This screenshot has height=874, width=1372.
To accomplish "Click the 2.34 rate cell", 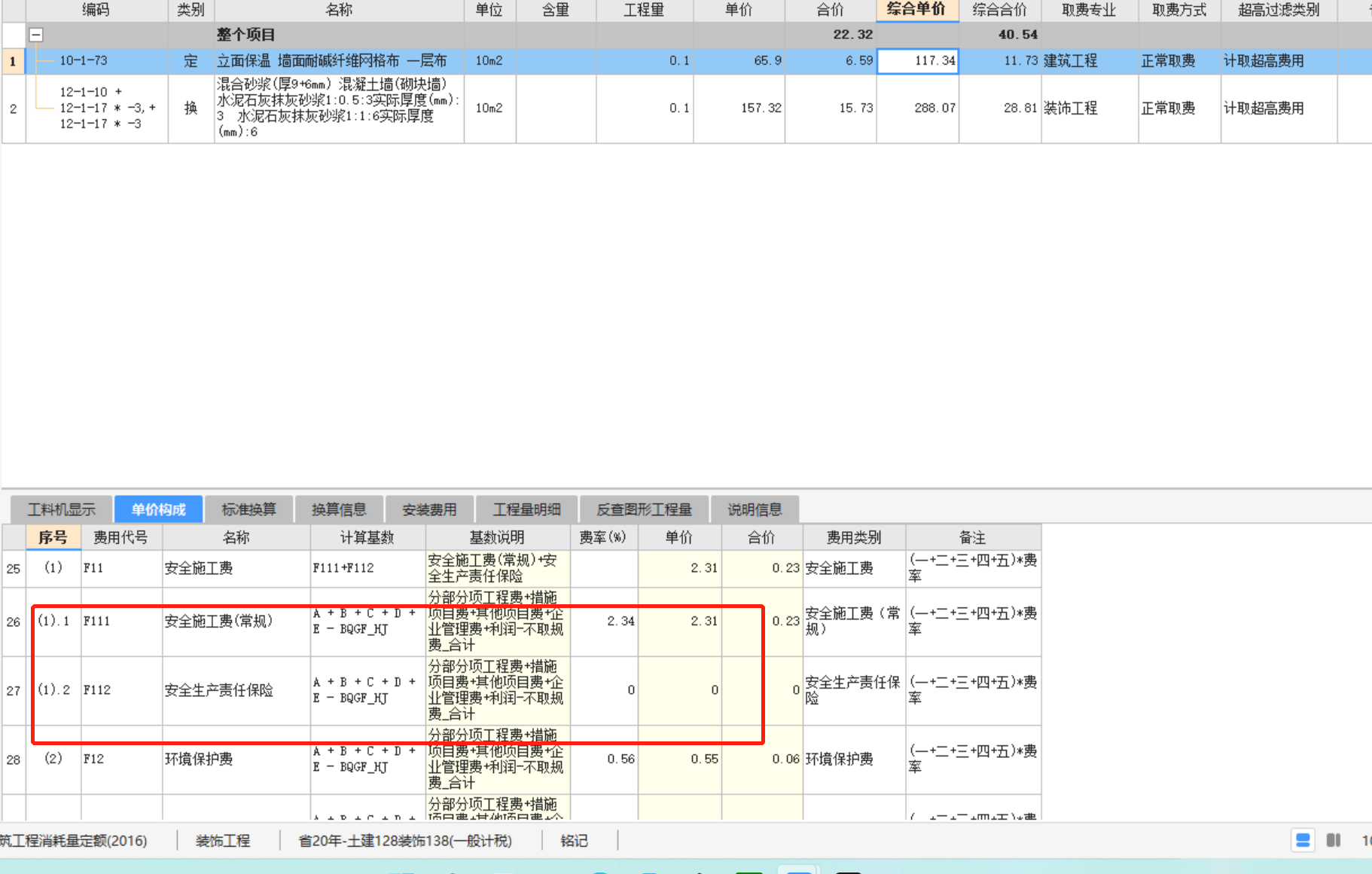I will click(x=603, y=622).
